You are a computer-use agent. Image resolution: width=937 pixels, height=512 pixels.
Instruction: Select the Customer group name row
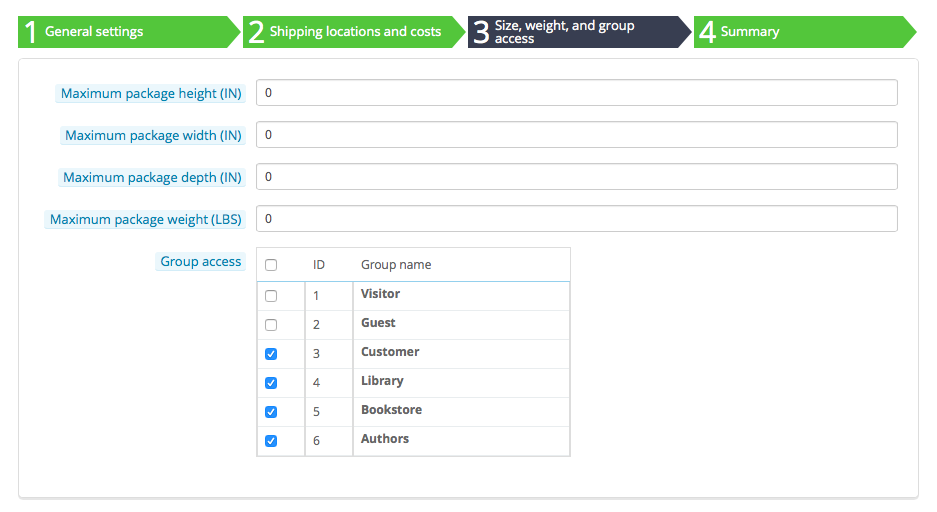tap(390, 352)
